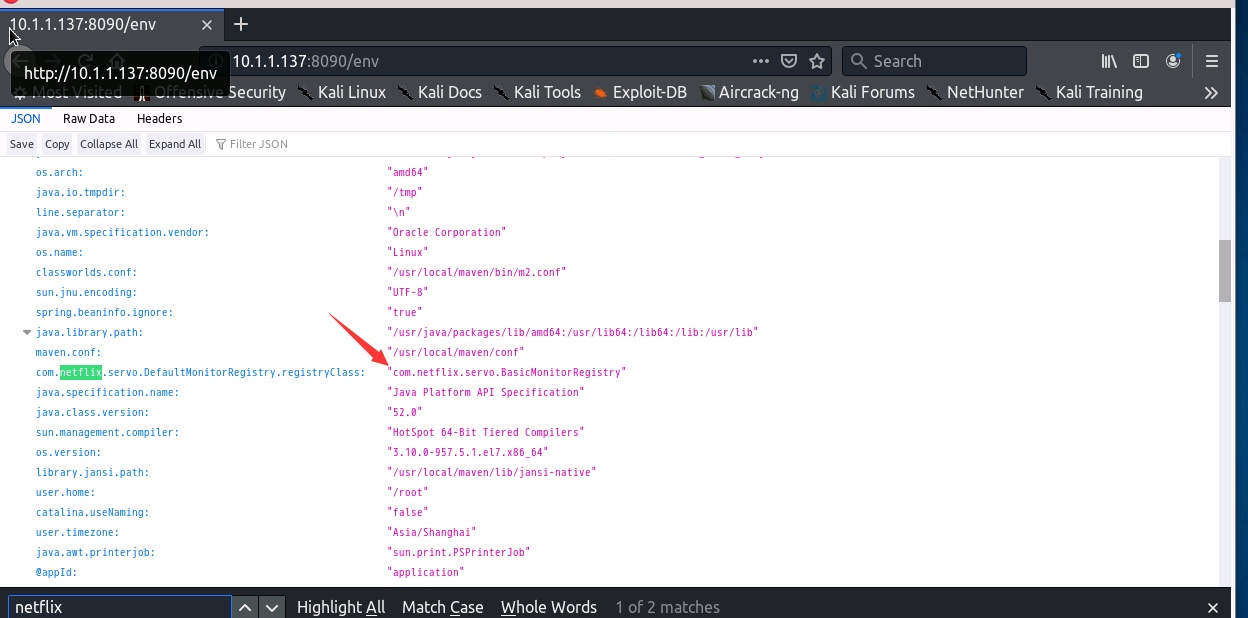
Task: Open Kali Training bookmark
Action: (1089, 92)
